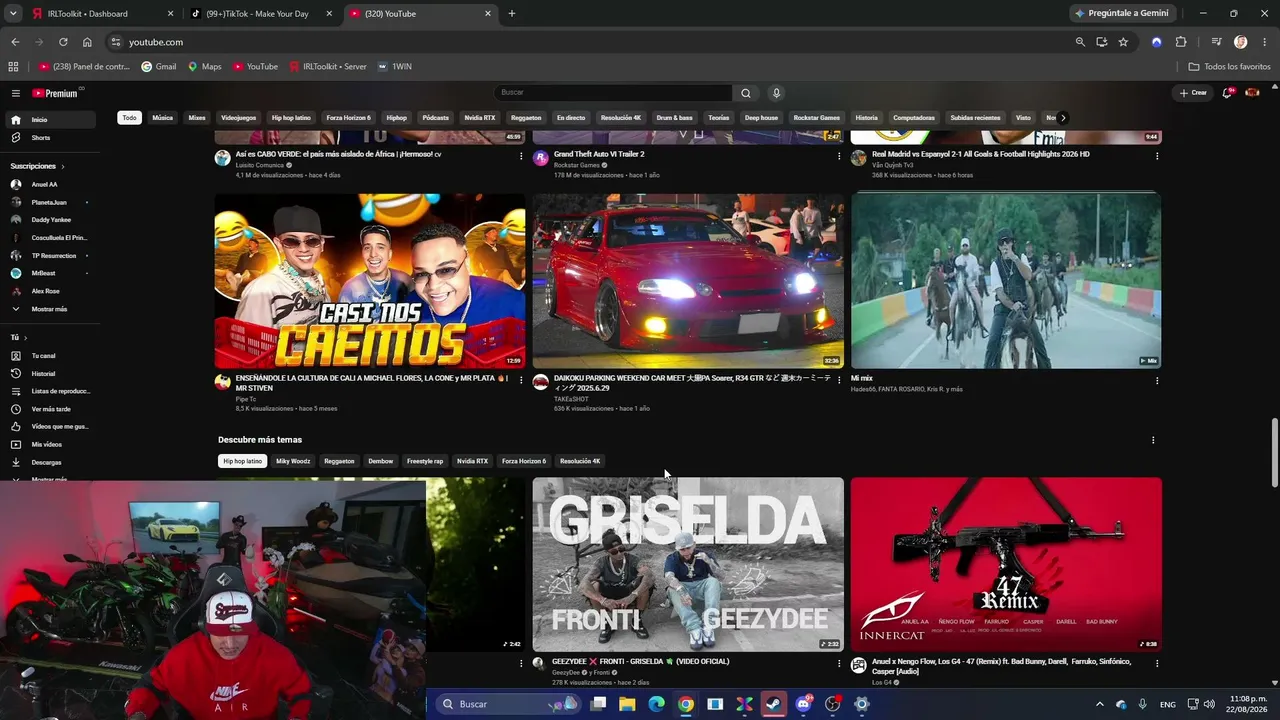Open options for Grand Theft Auto VI Trailer 2
Image resolution: width=1280 pixels, height=720 pixels.
(x=839, y=156)
